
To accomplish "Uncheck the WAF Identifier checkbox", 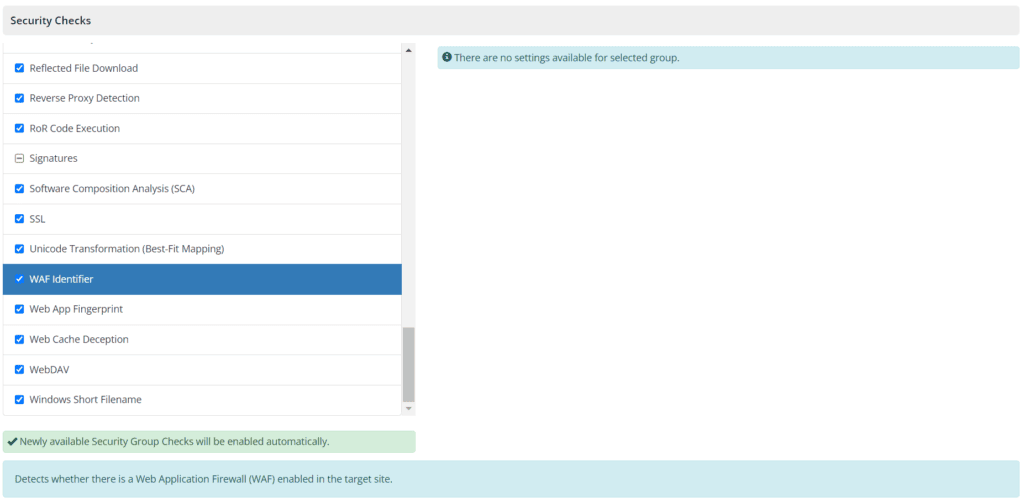I will tap(19, 279).
